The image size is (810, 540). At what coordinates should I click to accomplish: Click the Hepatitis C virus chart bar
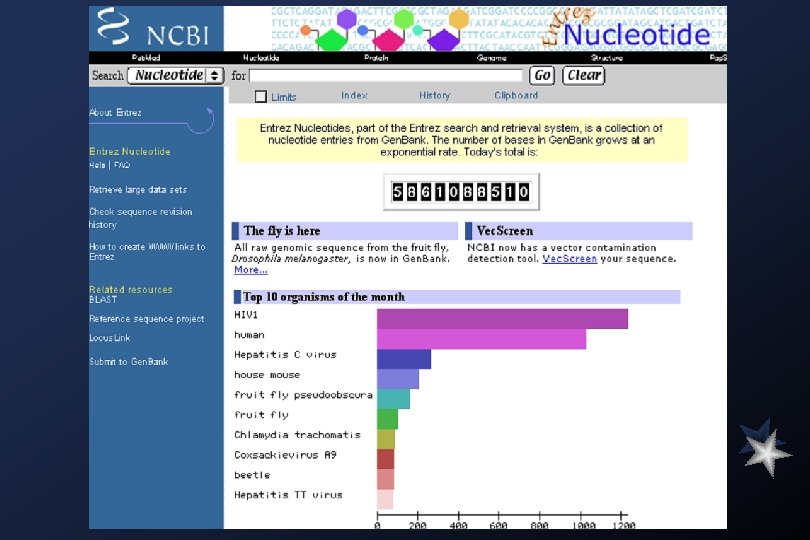point(404,359)
